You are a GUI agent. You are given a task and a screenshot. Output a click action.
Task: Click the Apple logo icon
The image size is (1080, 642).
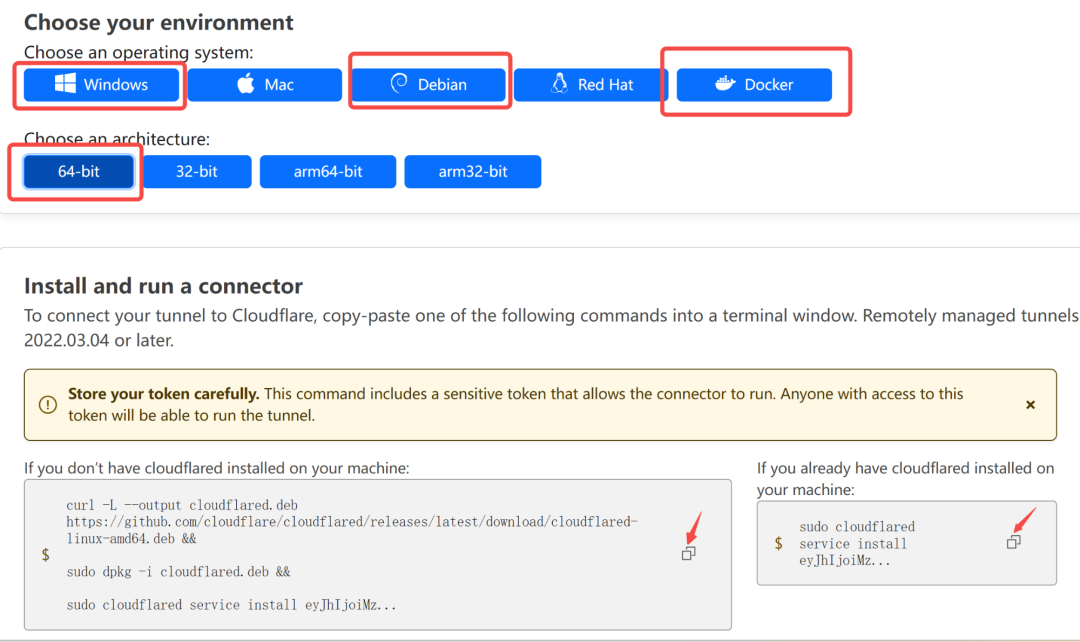pyautogui.click(x=246, y=84)
